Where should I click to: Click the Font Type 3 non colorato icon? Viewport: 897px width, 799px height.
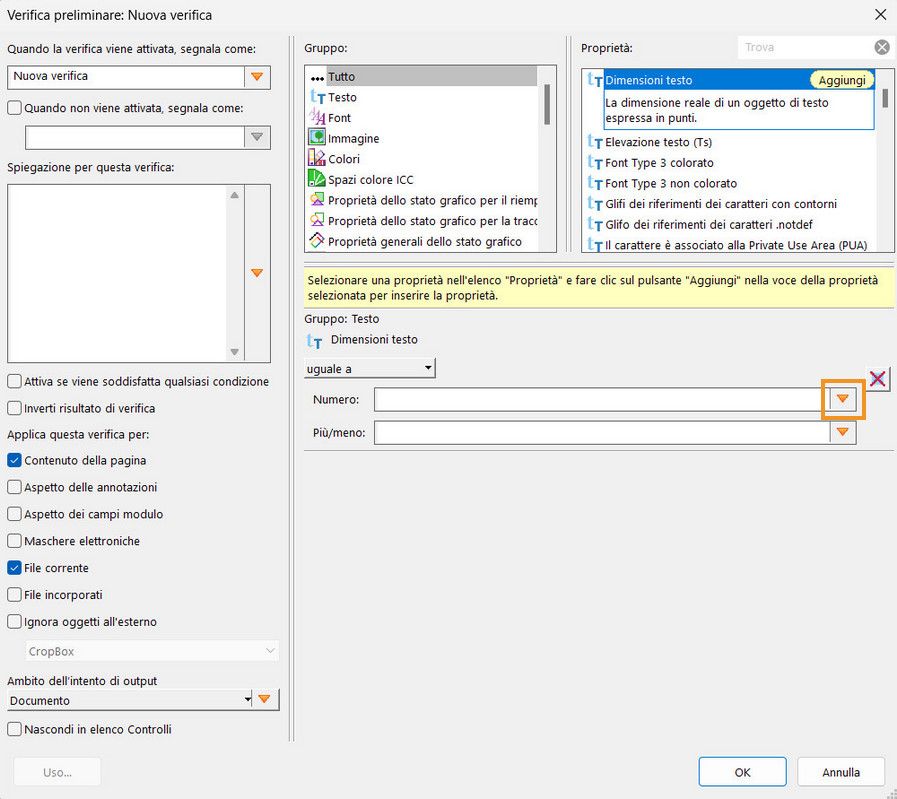pos(595,183)
